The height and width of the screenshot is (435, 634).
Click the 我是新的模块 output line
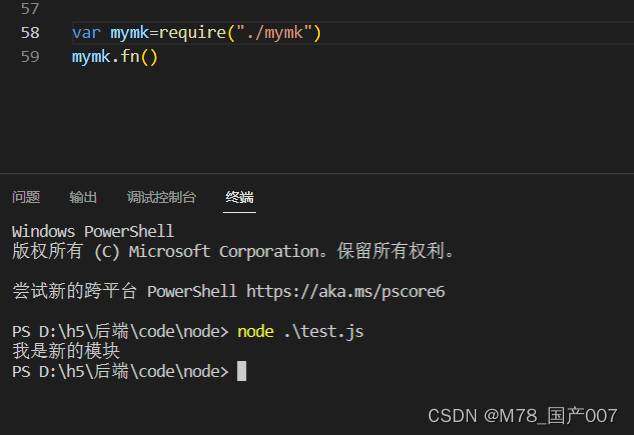(x=66, y=351)
